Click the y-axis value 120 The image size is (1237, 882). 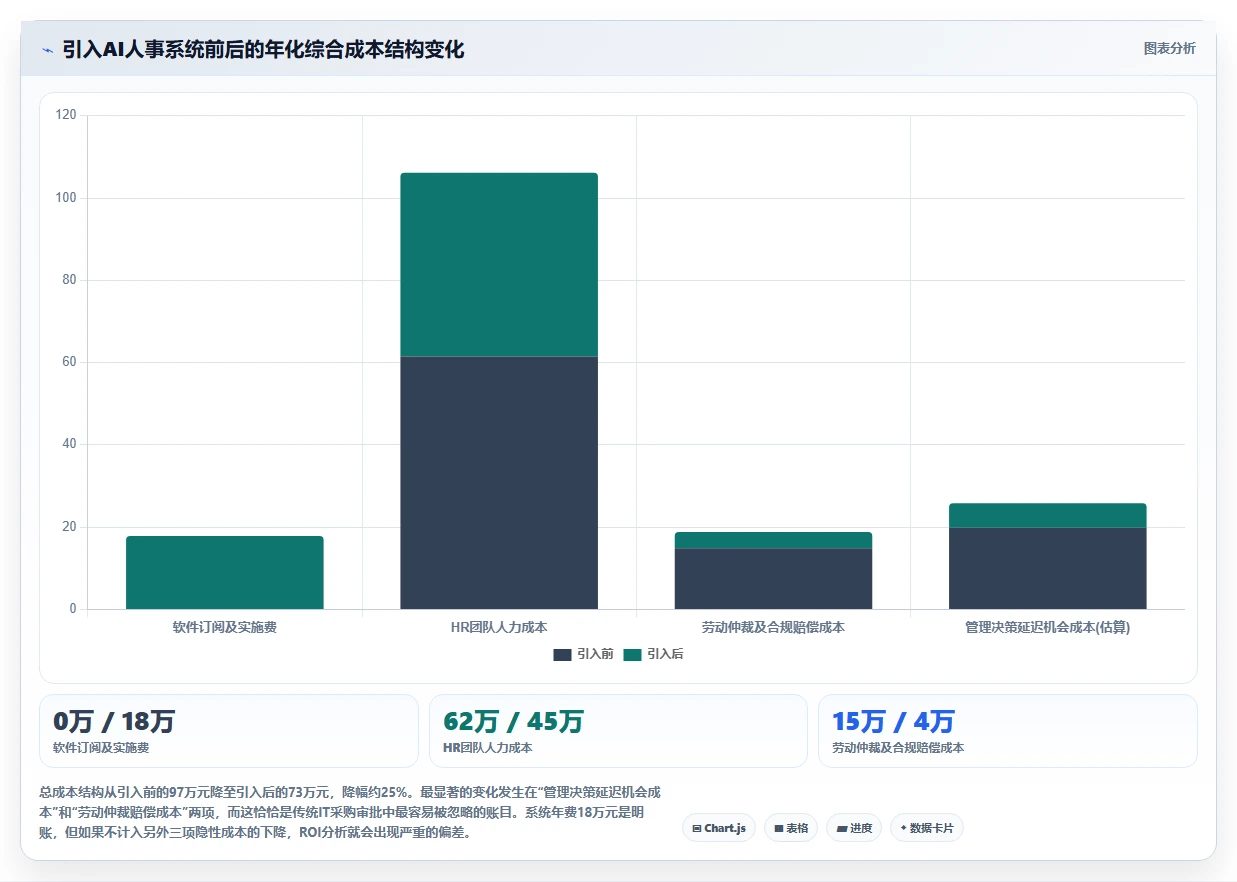(66, 115)
